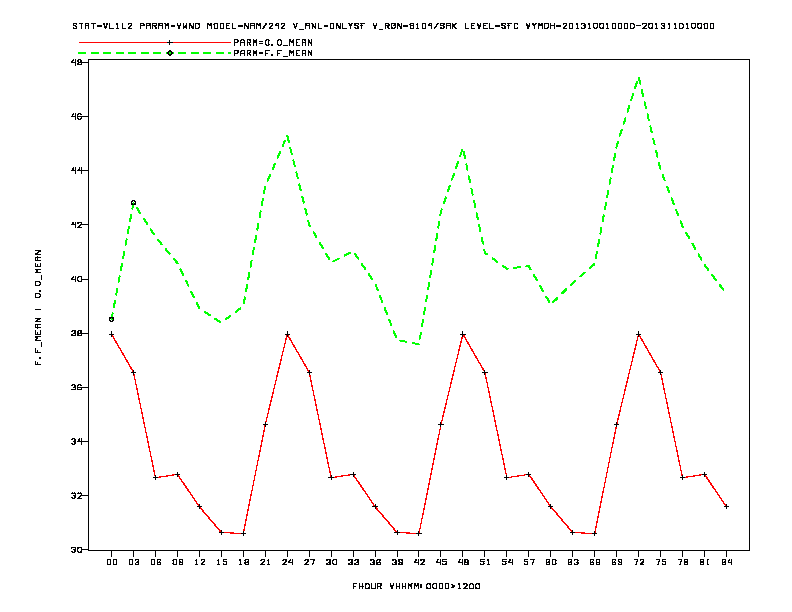Click y-axis tick label 34
The width and height of the screenshot is (792, 612).
(x=76, y=441)
